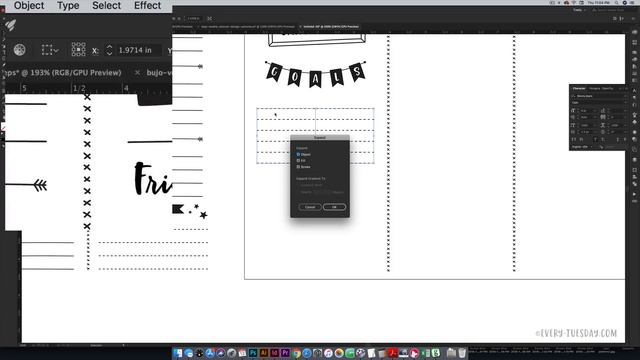
Task: Open the font style dropdown in Character panel
Action: pyautogui.click(x=625, y=102)
